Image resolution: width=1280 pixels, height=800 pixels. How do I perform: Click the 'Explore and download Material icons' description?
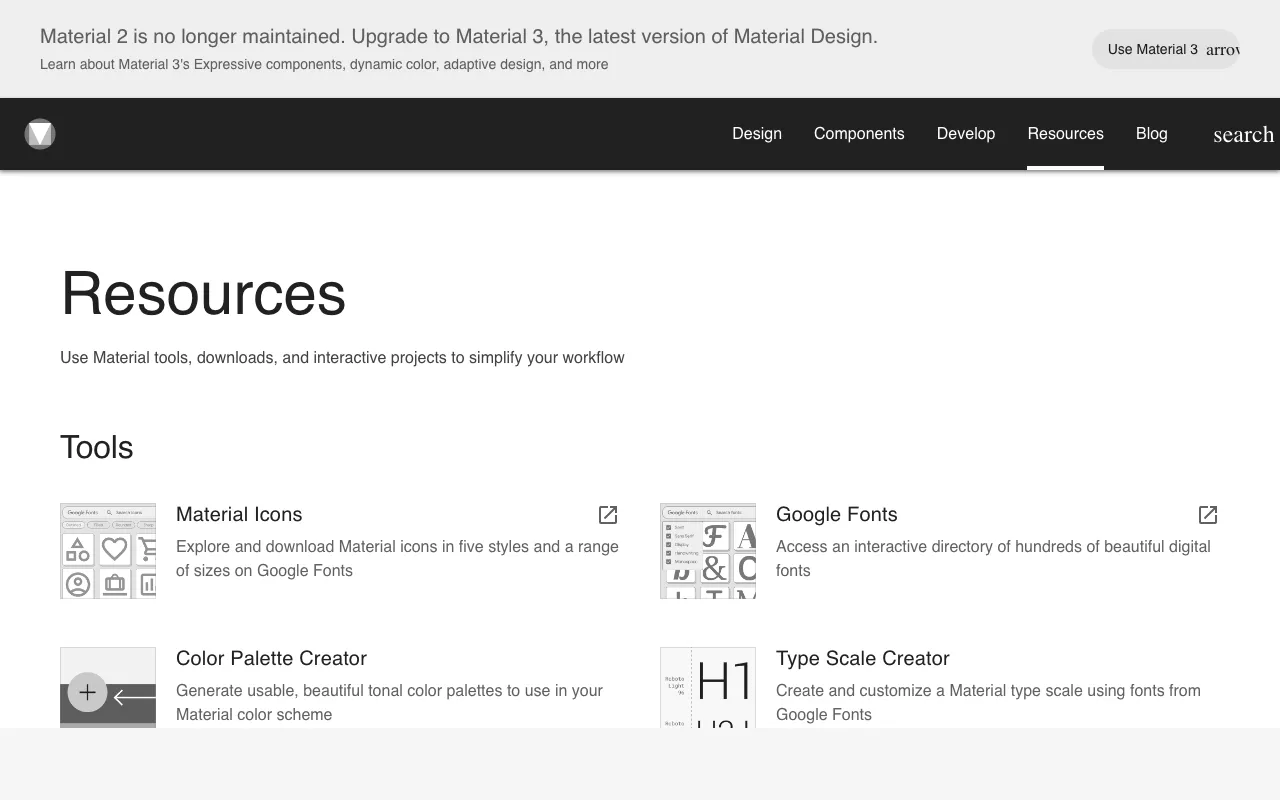398,558
